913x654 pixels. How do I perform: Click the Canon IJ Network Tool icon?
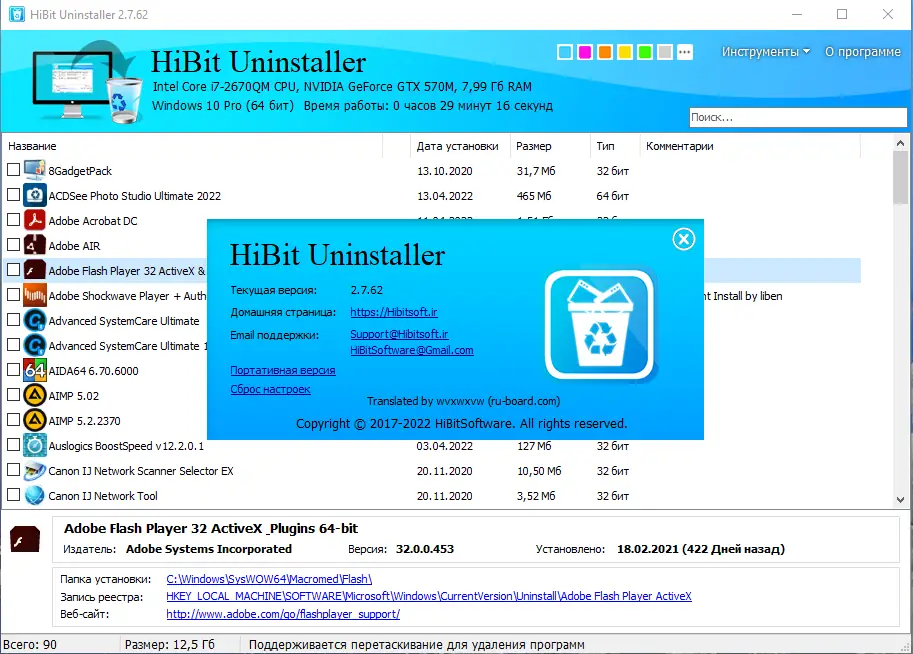pyautogui.click(x=35, y=496)
